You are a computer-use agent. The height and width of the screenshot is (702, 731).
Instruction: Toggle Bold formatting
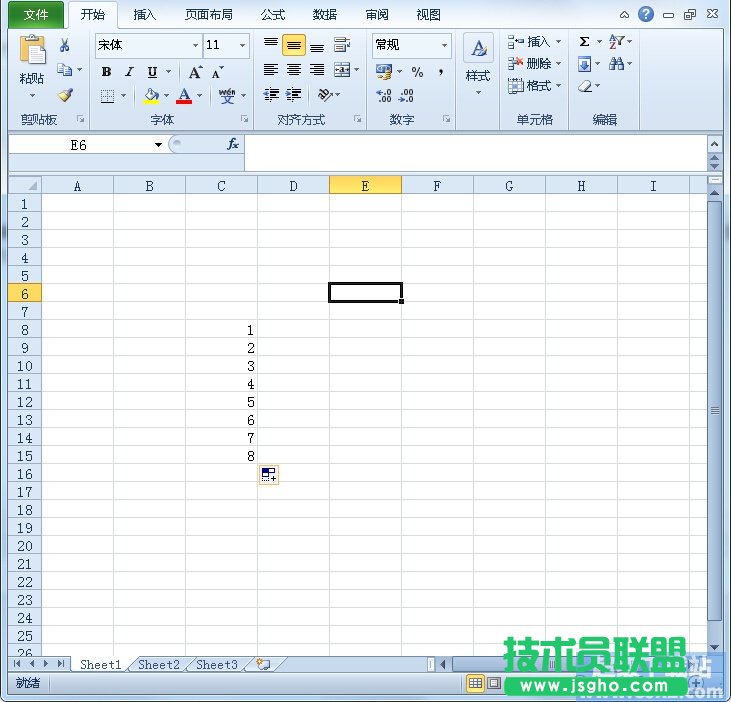(x=106, y=72)
